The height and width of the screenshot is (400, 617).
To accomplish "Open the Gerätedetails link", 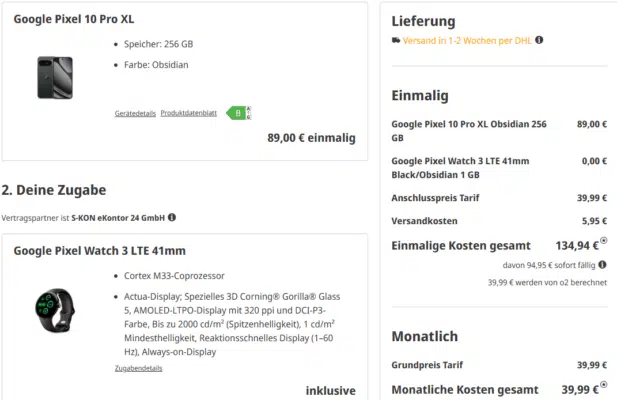I will (x=135, y=113).
